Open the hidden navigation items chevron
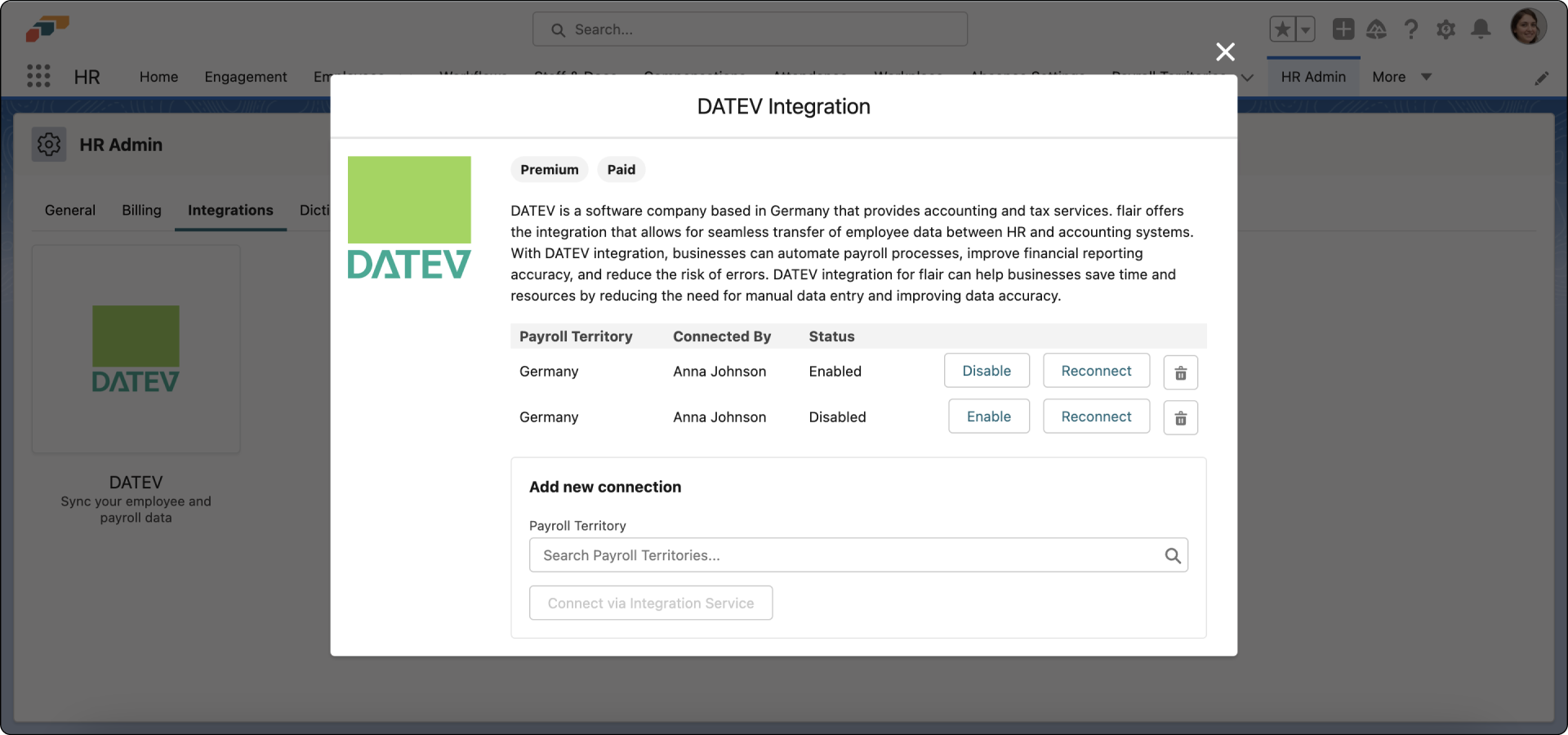1568x735 pixels. coord(1247,78)
